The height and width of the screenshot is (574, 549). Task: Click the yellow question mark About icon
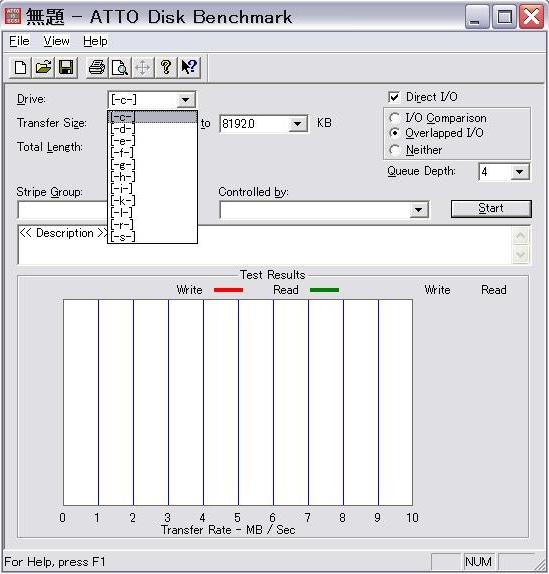166,68
